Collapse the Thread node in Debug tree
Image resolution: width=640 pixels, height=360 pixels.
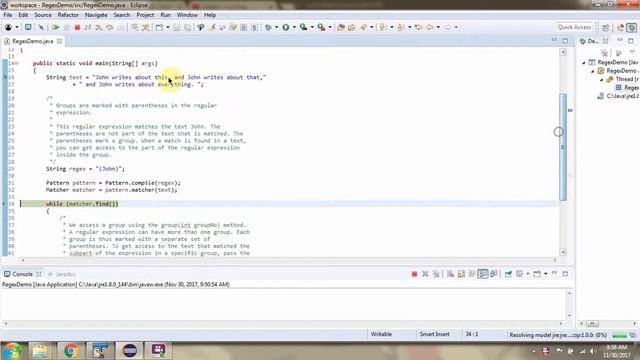click(602, 80)
